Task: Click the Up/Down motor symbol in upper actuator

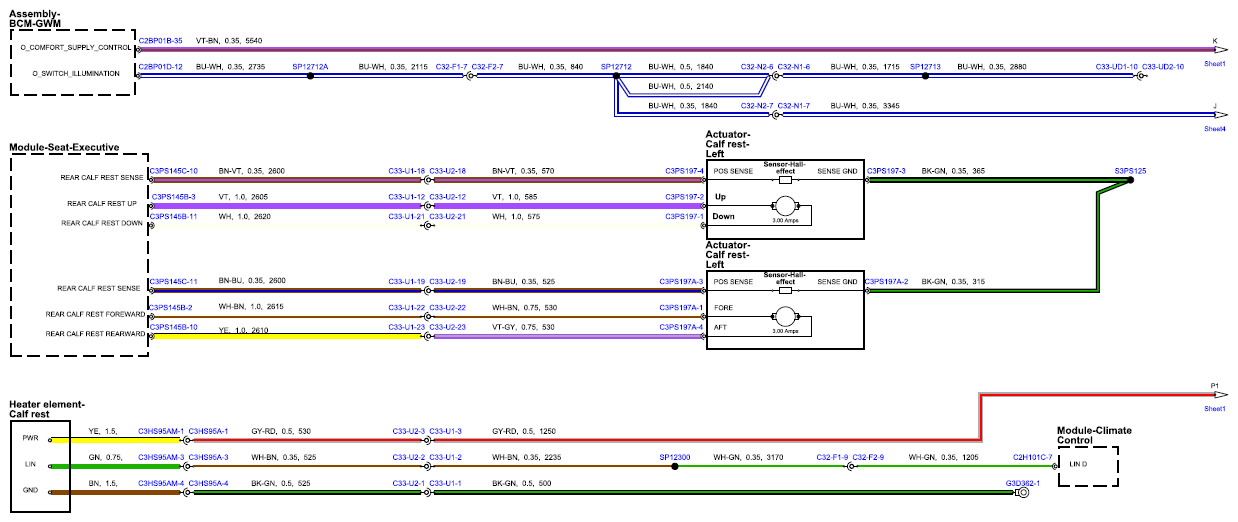Action: point(785,206)
